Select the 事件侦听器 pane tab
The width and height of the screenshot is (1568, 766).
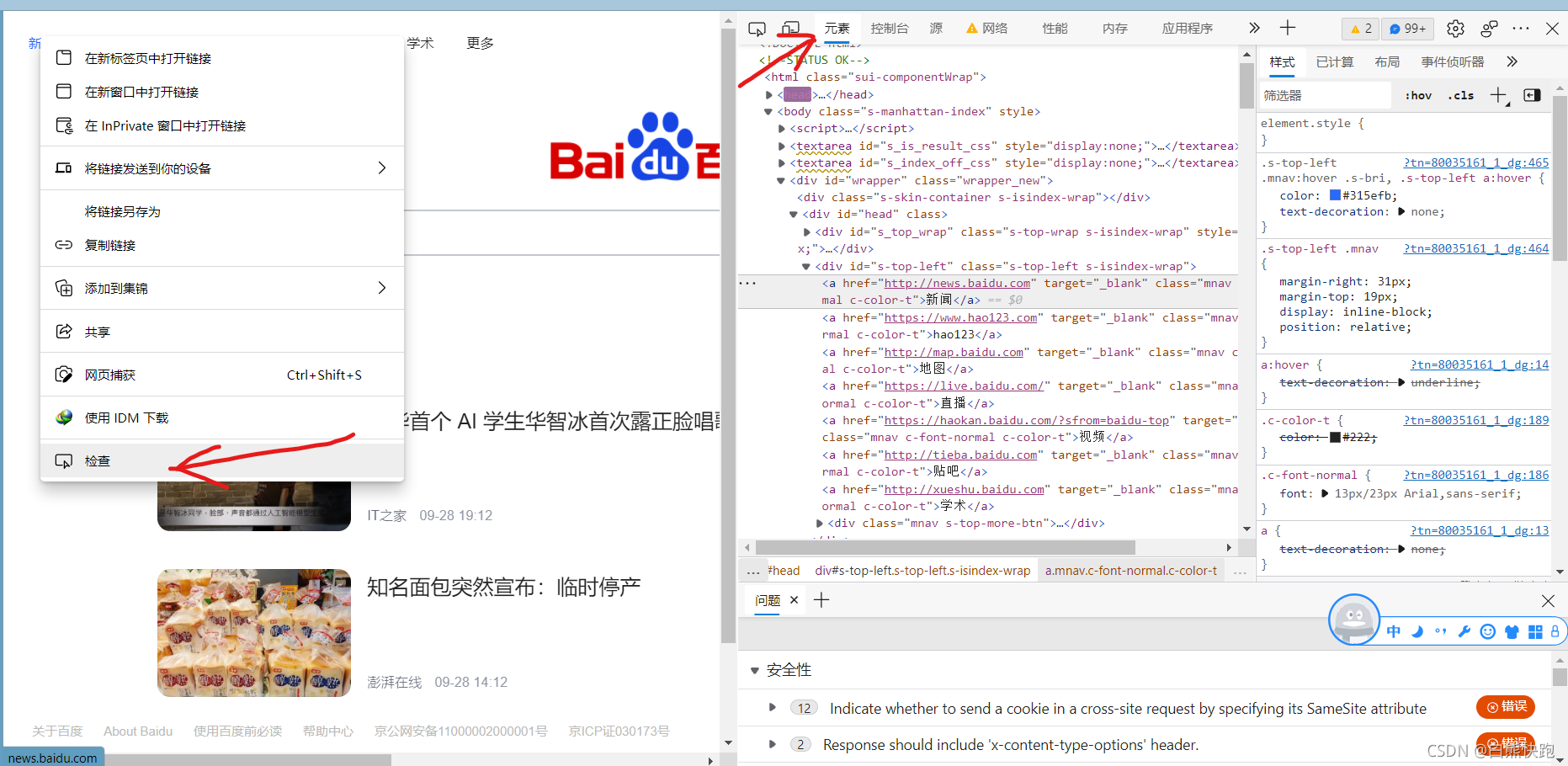coord(1453,62)
